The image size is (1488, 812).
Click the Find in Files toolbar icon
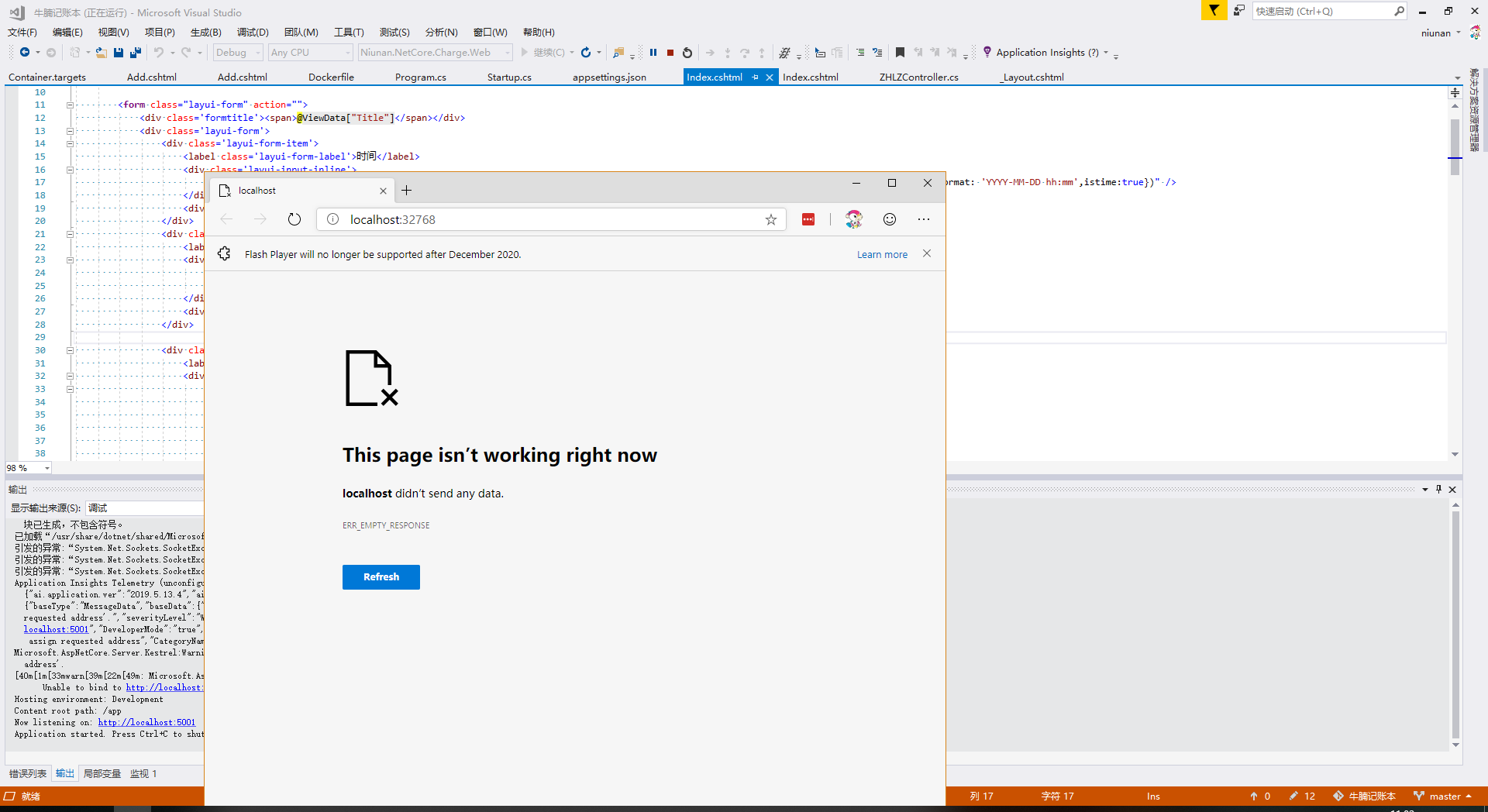[x=618, y=53]
